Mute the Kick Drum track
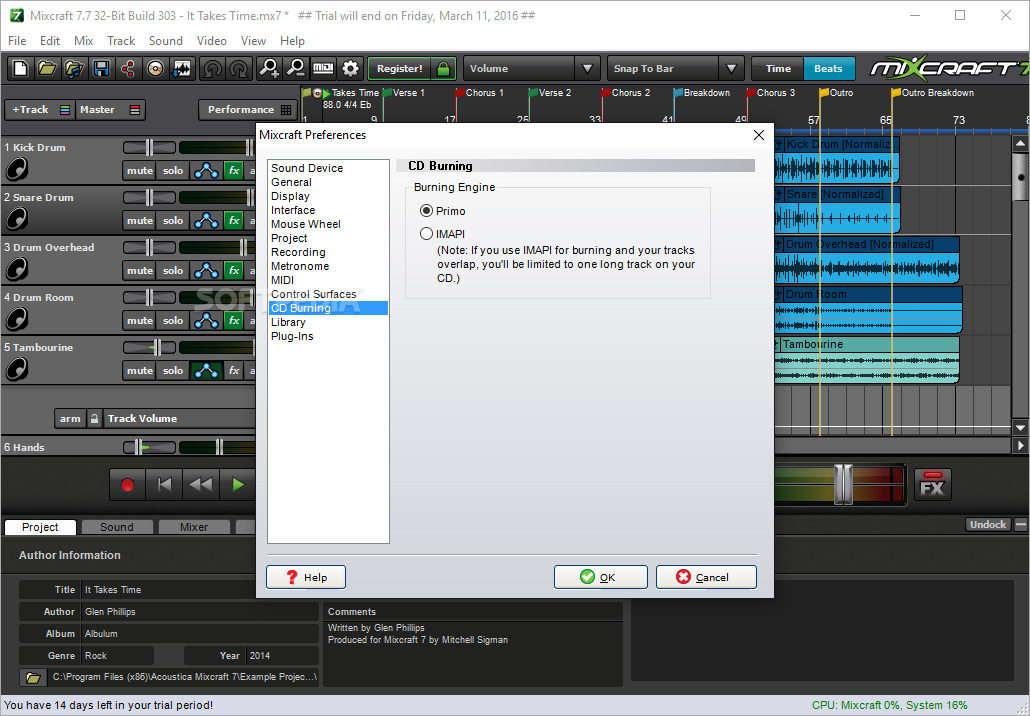This screenshot has height=716, width=1030. point(140,170)
